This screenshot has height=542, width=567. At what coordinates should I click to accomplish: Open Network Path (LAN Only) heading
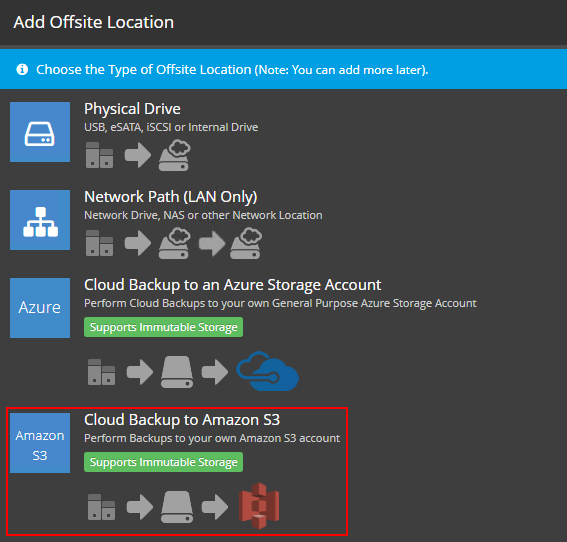click(x=171, y=197)
